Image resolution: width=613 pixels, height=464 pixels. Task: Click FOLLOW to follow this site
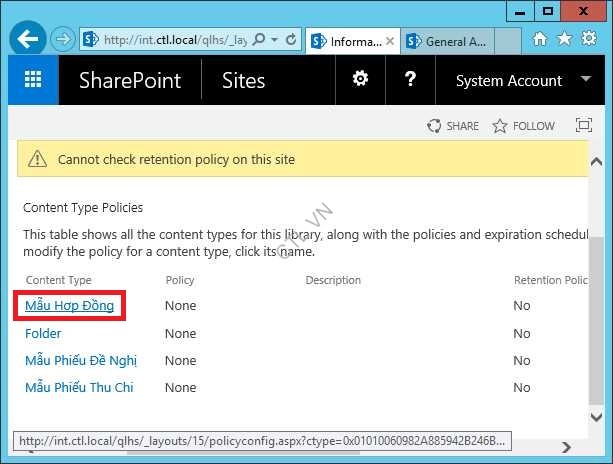coord(523,126)
